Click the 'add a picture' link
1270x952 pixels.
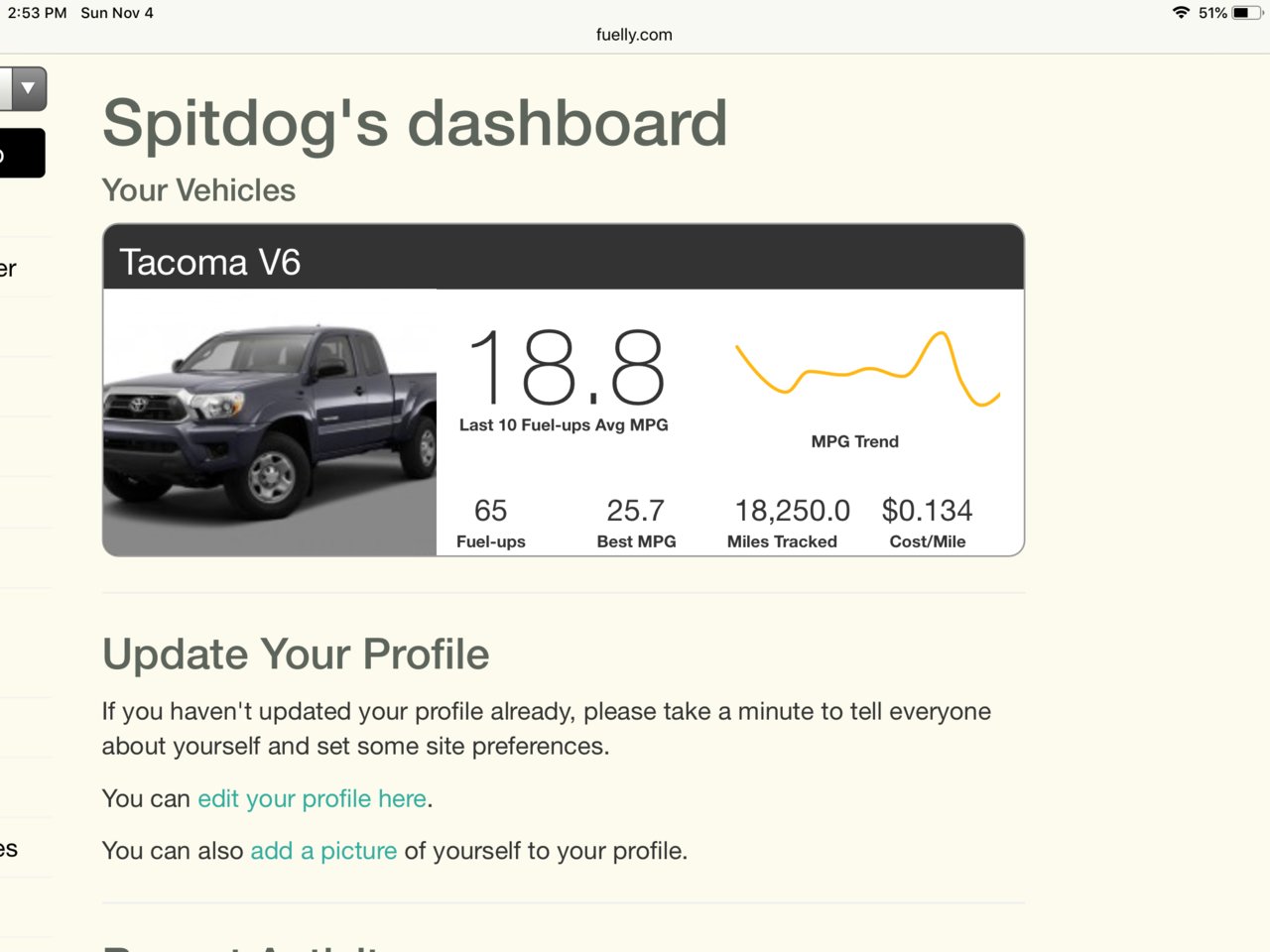click(323, 851)
